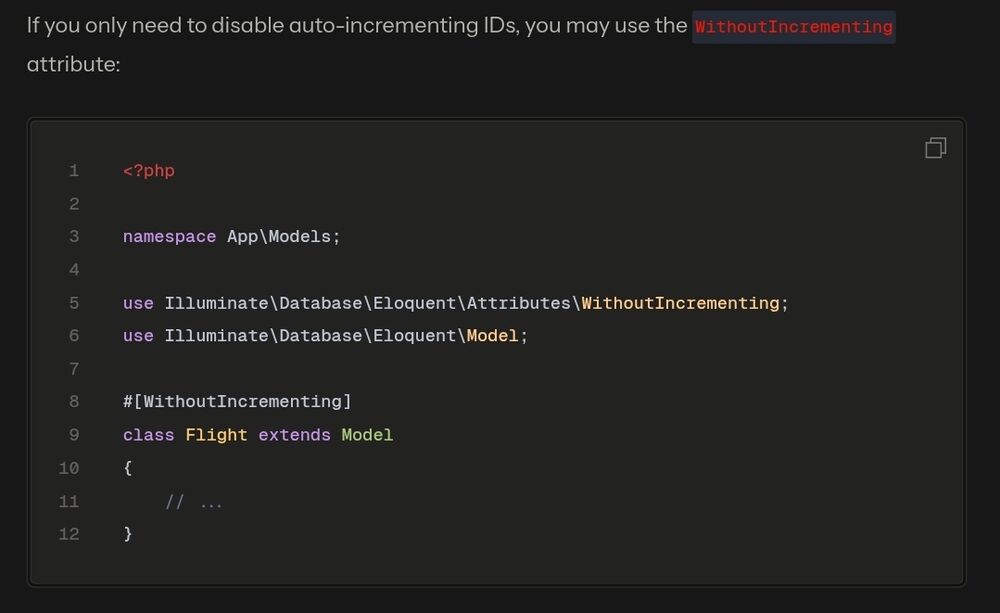1000x613 pixels.
Task: Click the opening curly brace on line 10
Action: pyautogui.click(x=128, y=468)
